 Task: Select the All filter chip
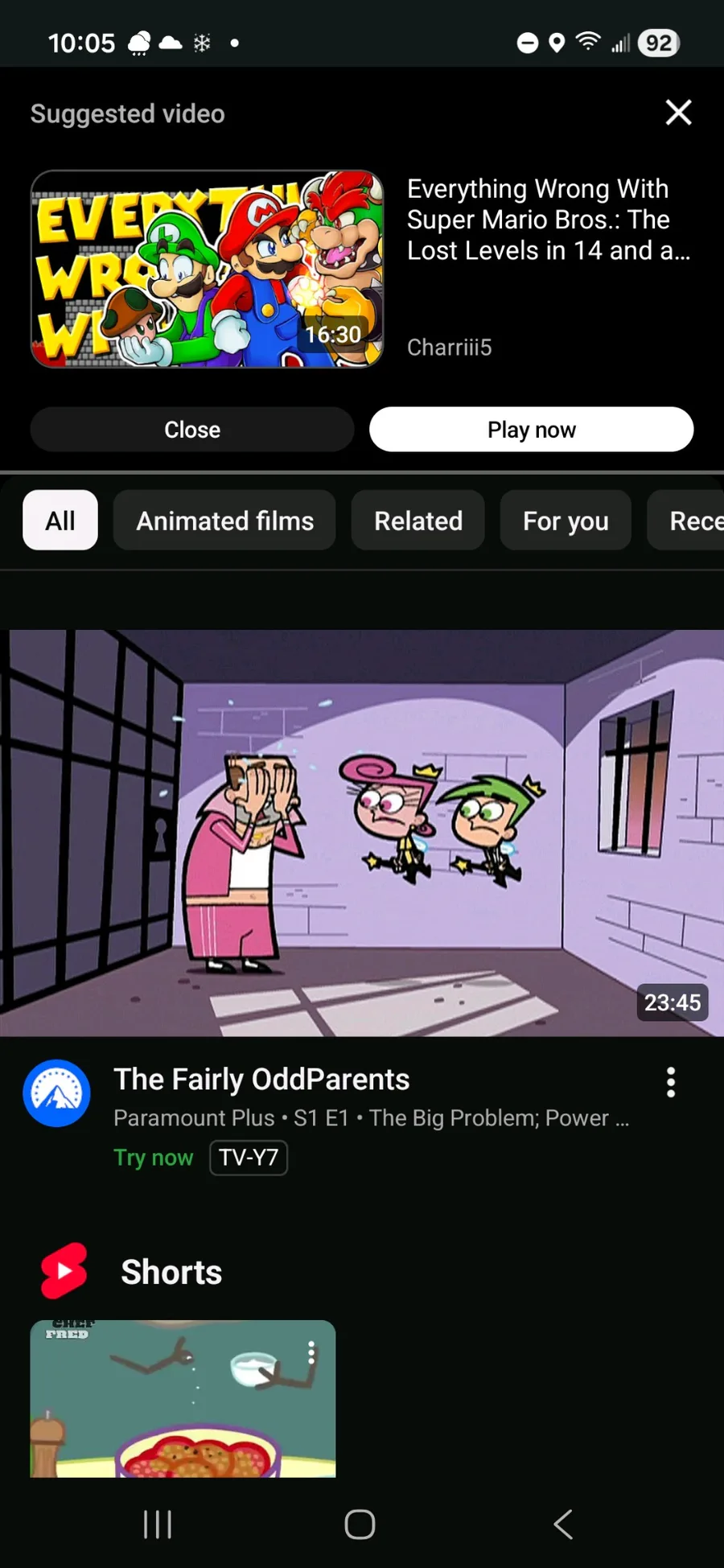click(x=60, y=521)
